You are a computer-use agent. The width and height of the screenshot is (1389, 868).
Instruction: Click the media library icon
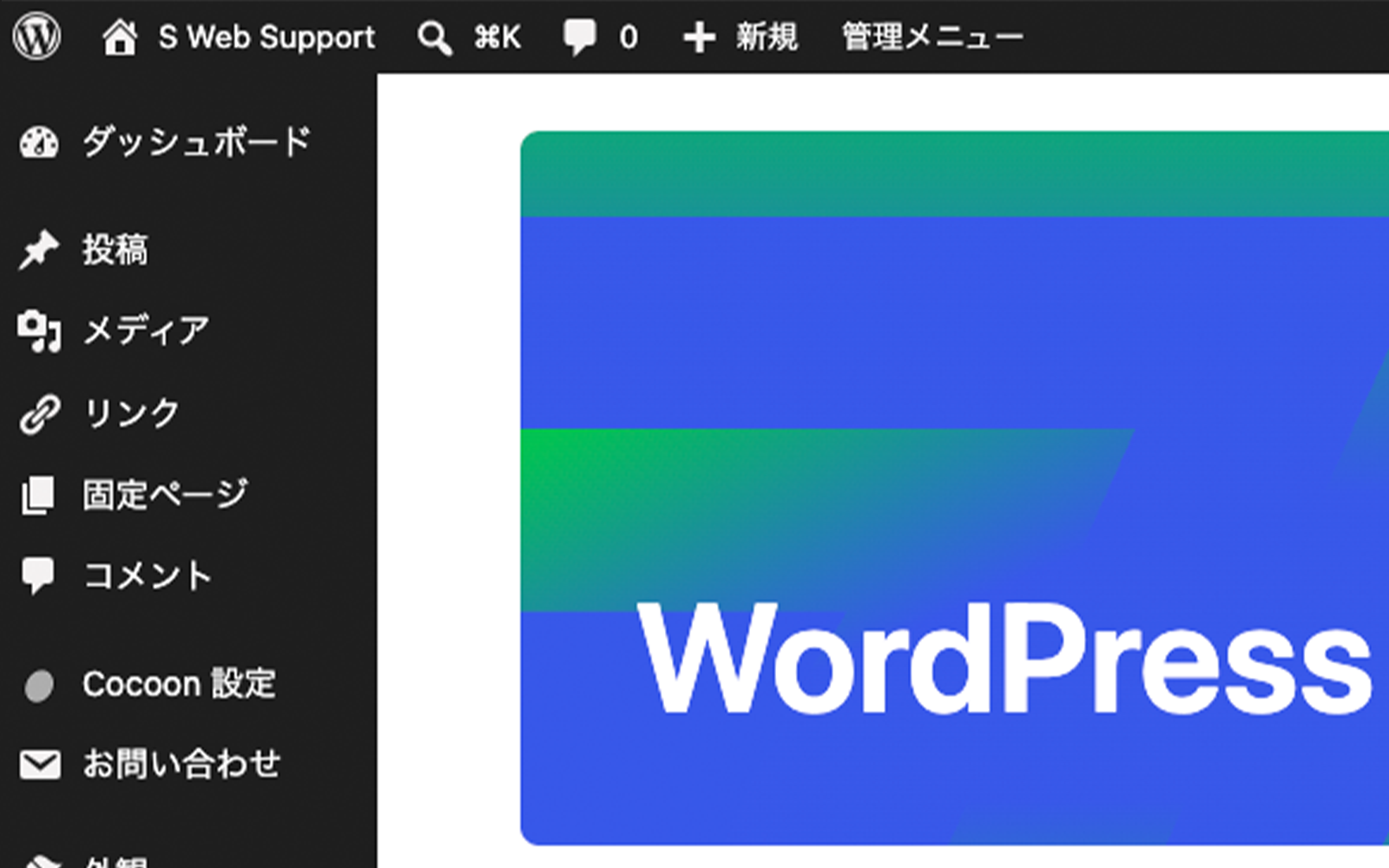(x=39, y=331)
